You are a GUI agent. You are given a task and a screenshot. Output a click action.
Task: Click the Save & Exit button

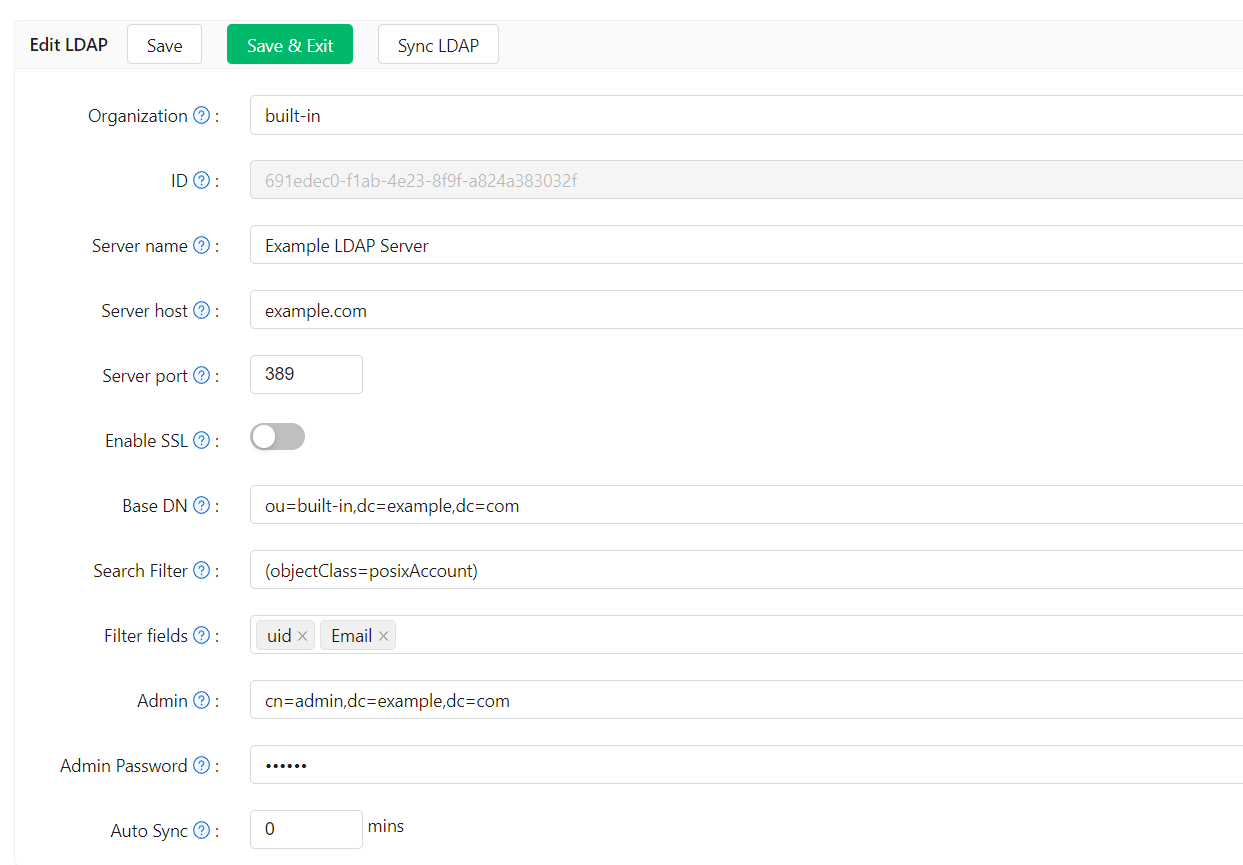289,44
